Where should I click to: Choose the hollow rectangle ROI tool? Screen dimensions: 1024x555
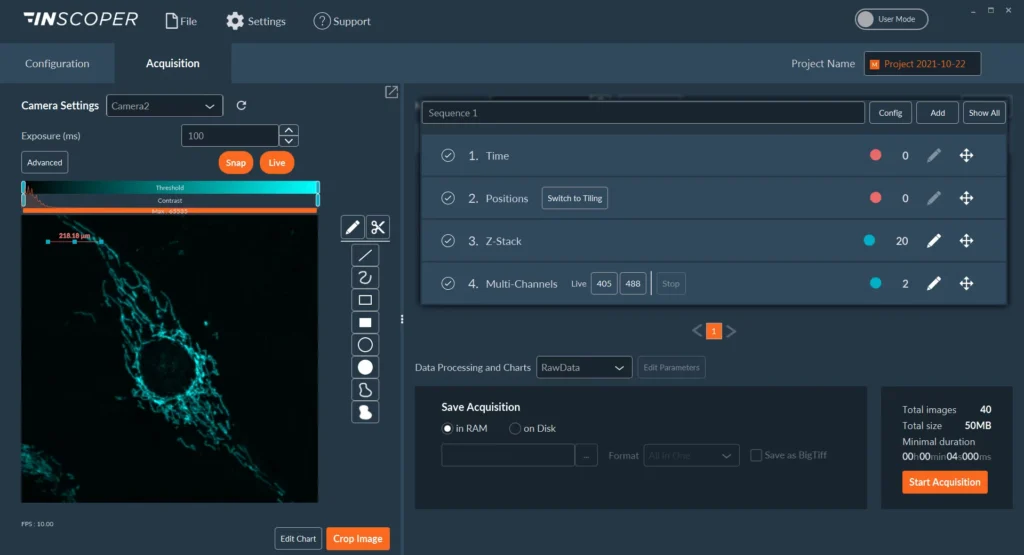click(365, 300)
